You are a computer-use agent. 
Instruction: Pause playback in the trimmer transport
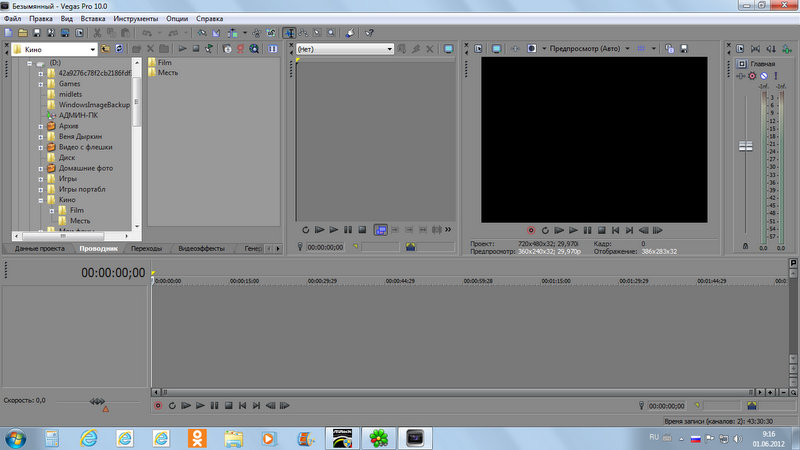(x=348, y=230)
